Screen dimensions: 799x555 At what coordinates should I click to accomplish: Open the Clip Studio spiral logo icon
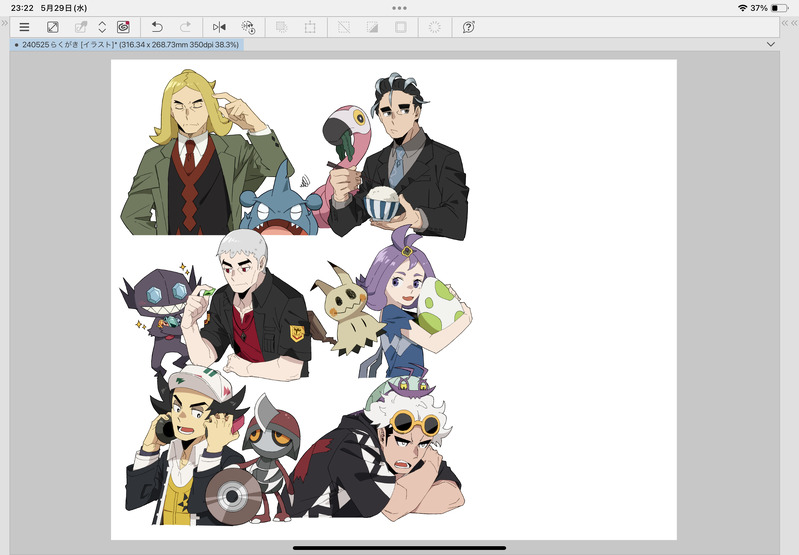click(123, 27)
